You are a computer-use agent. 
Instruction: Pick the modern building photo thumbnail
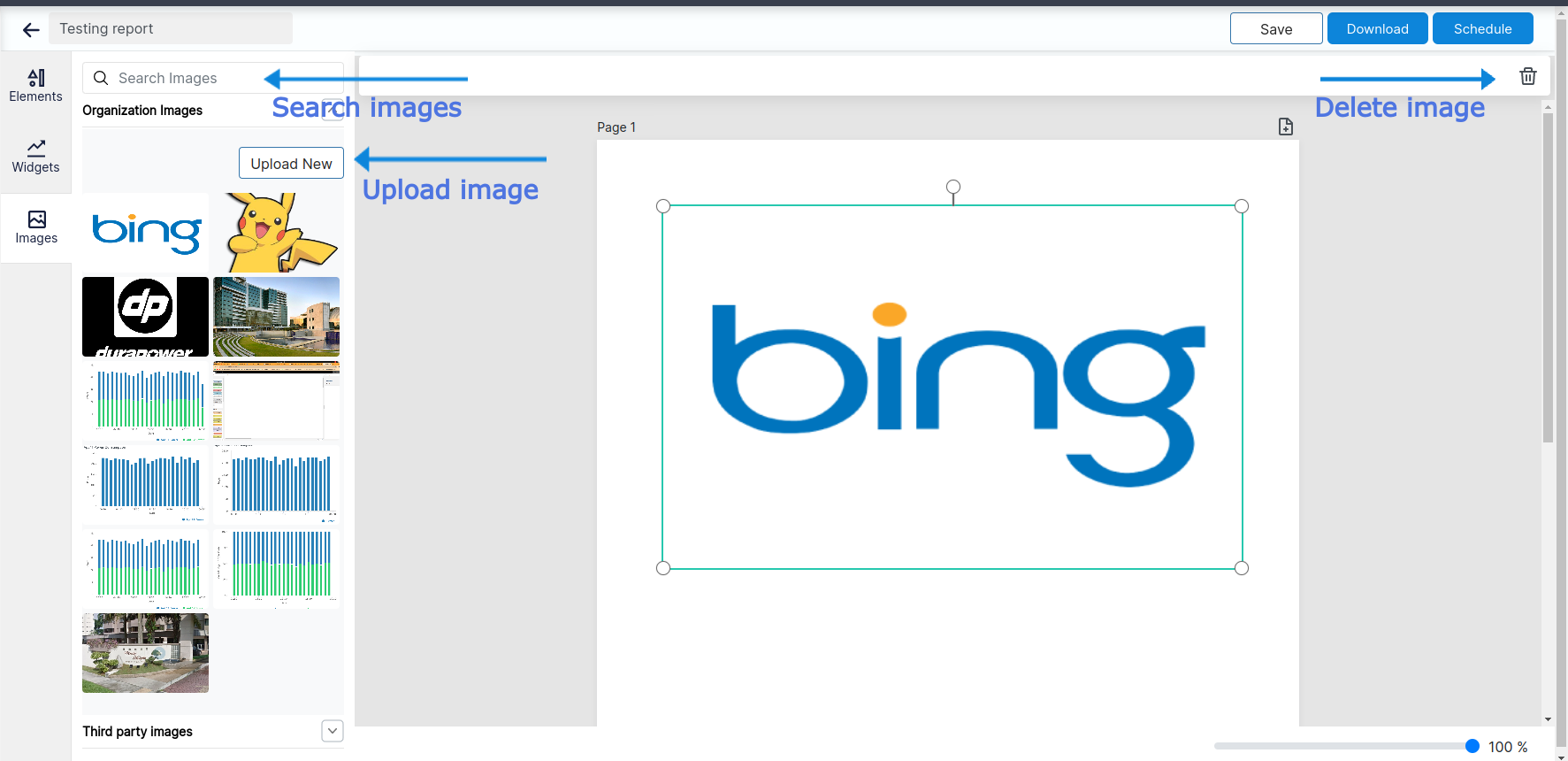coord(276,317)
